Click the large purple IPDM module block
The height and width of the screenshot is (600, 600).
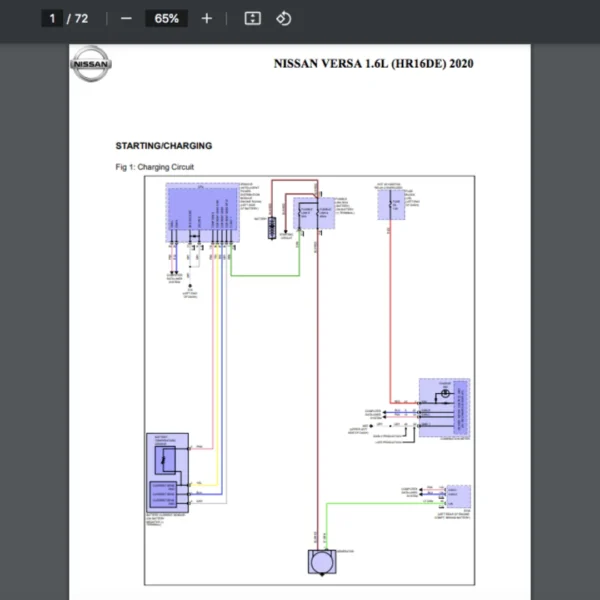(x=201, y=213)
